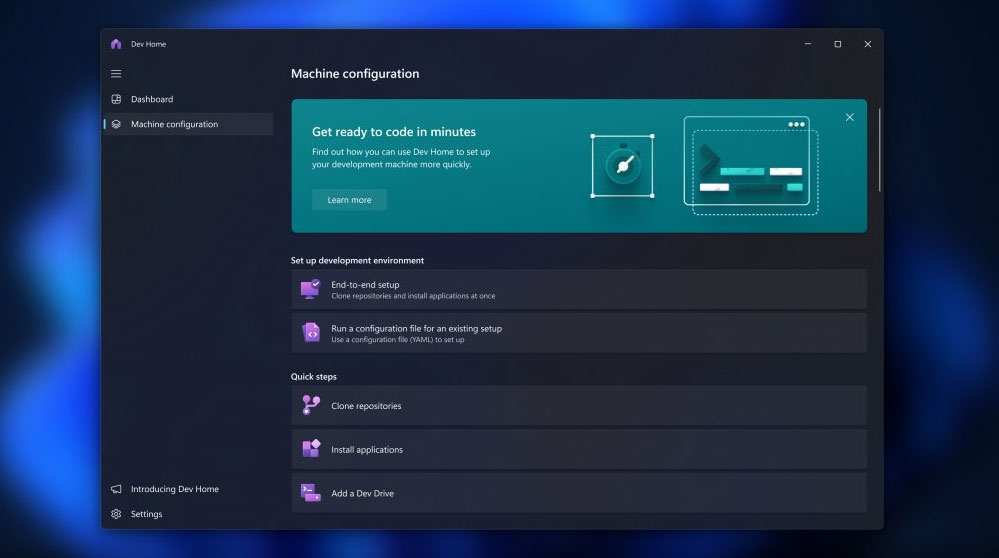
Task: Click the Learn more button
Action: (x=349, y=199)
